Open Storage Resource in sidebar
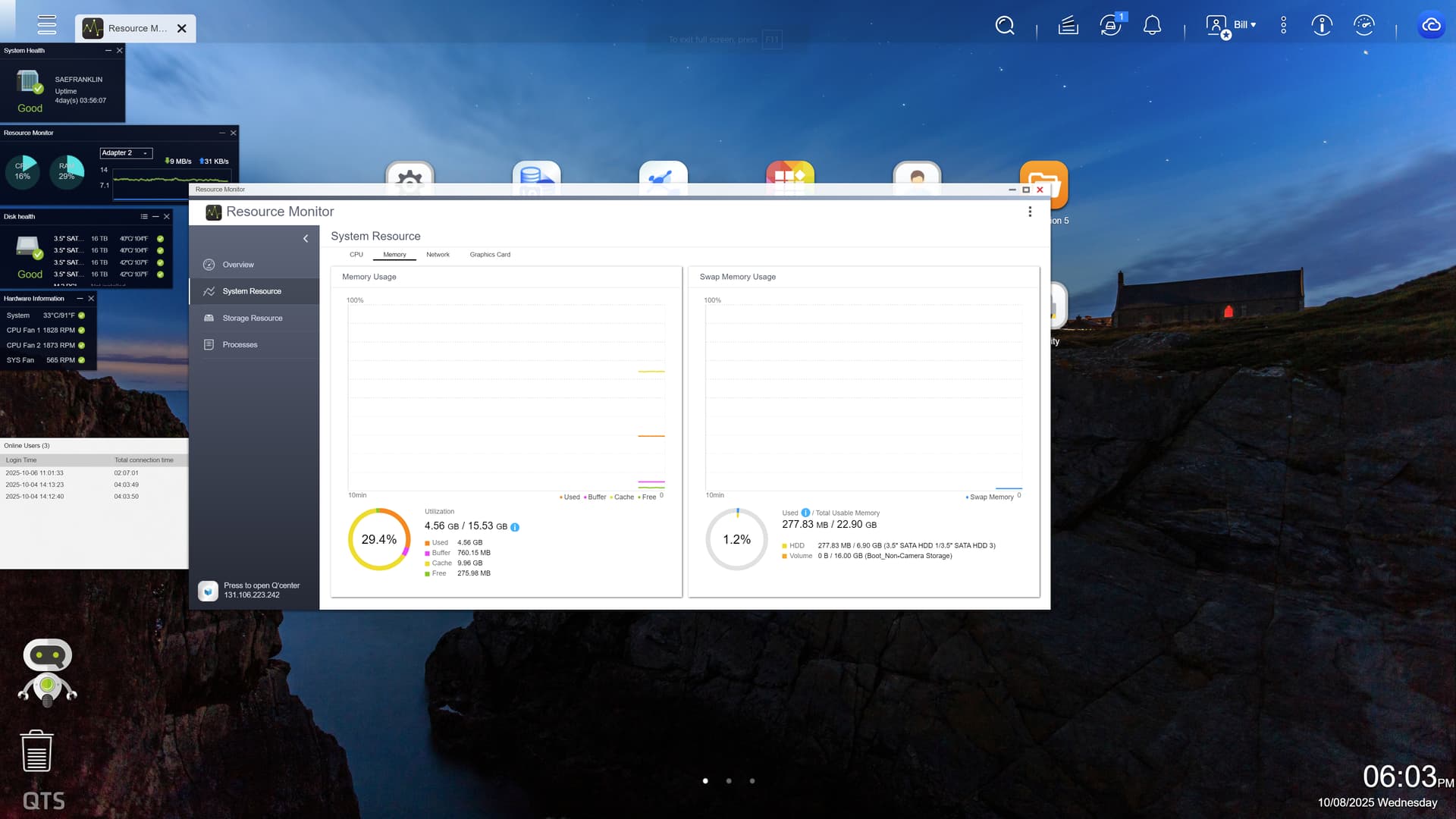 point(252,318)
